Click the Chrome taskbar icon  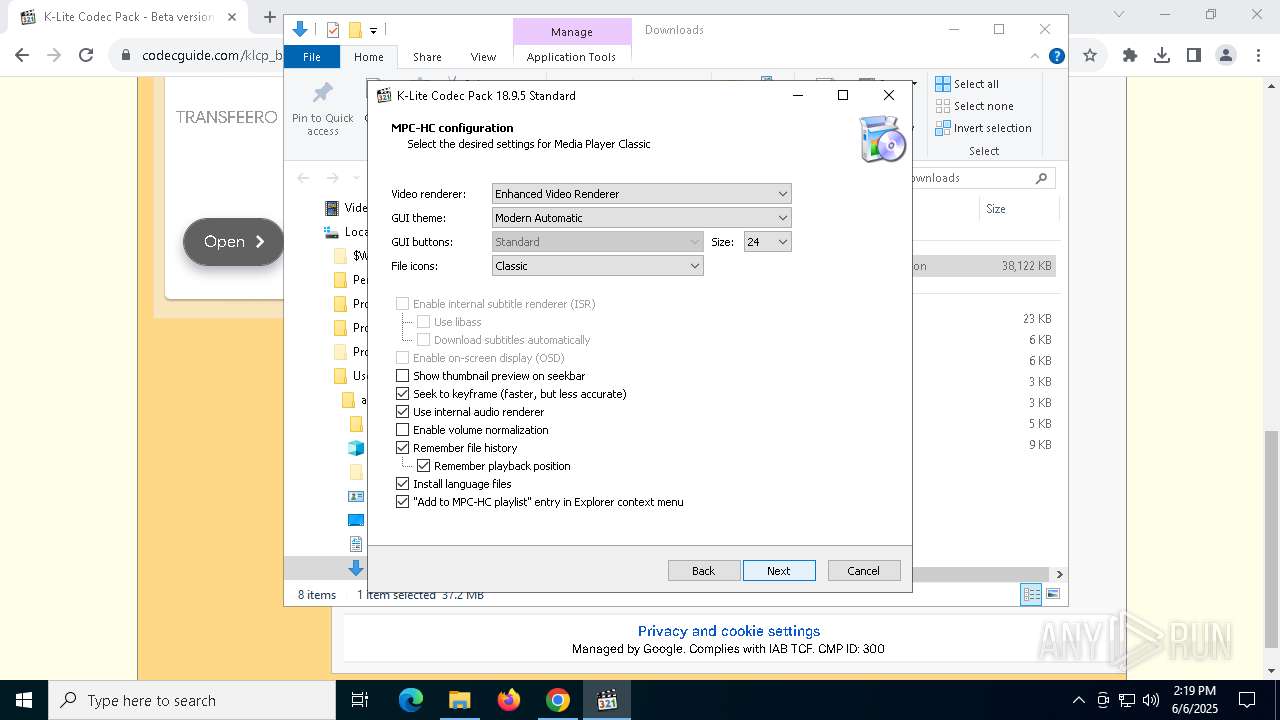tap(558, 700)
